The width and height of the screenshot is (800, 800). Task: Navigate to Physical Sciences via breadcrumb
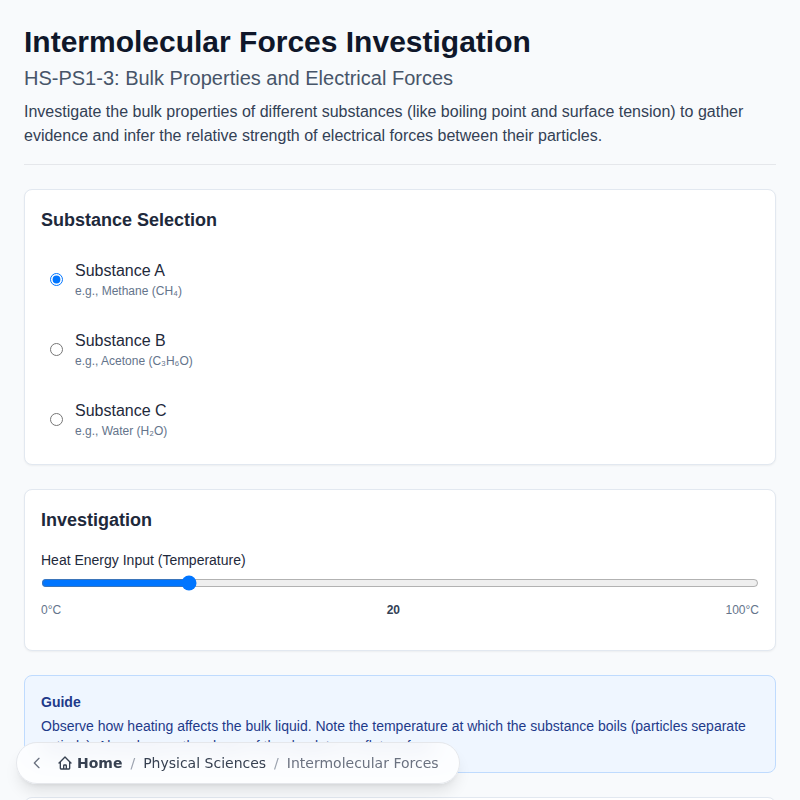[x=204, y=762]
